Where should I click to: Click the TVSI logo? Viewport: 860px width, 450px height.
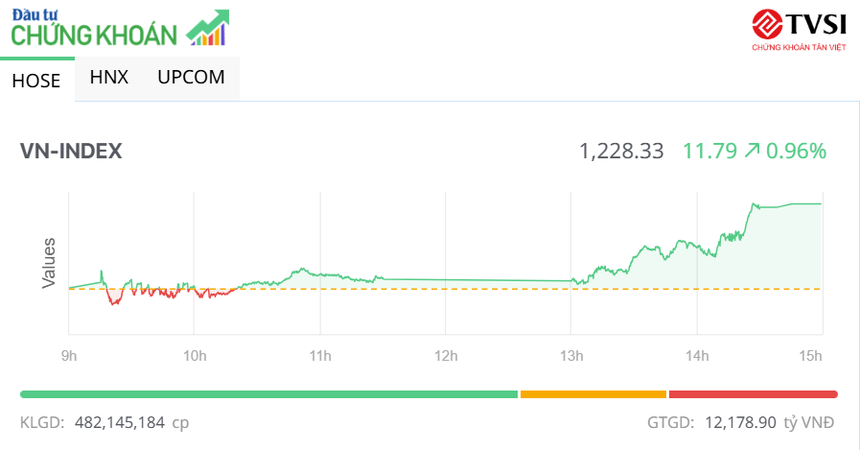(799, 29)
